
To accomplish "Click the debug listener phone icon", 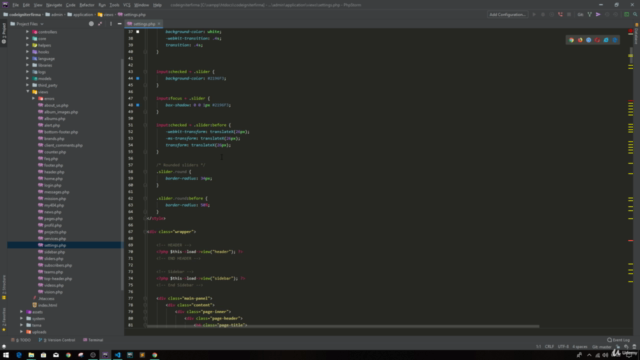I will coord(560,14).
